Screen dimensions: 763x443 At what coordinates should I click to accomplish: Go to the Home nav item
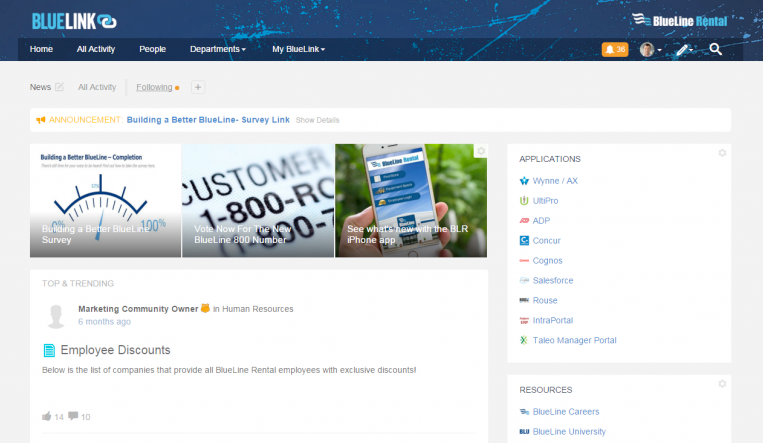coord(41,49)
